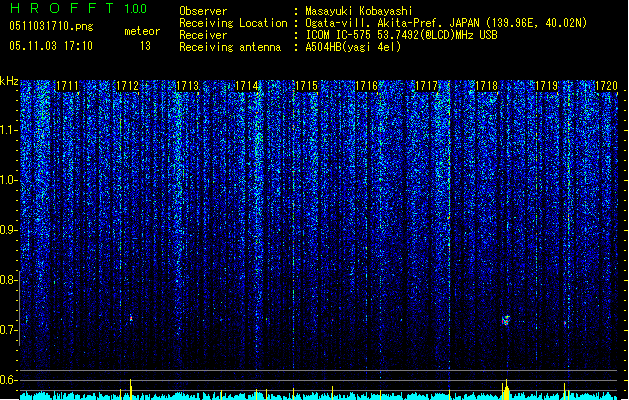The height and width of the screenshot is (400, 629).
Task: Click the HROFFT 1.0.0 title text
Action: 79,8
